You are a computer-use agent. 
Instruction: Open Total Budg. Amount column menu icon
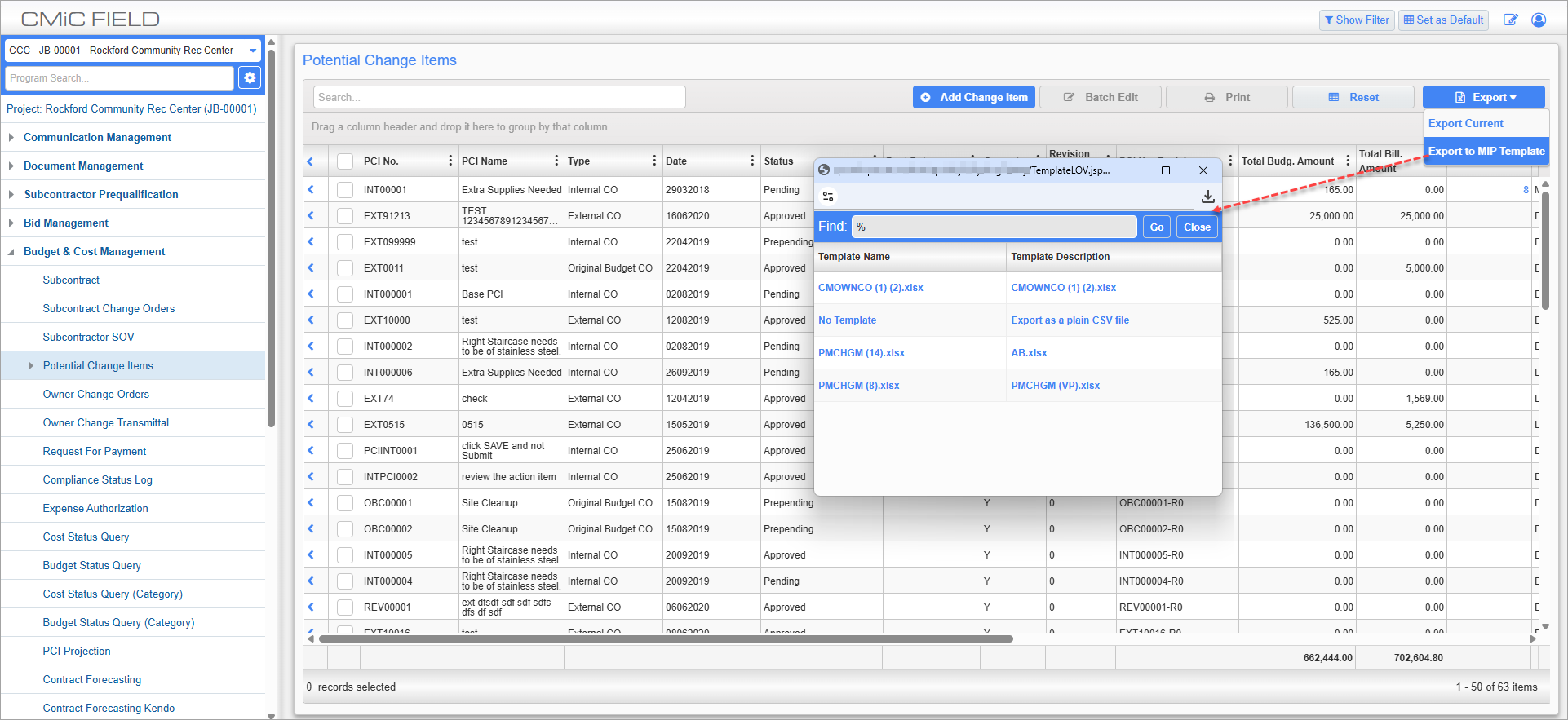pos(1348,161)
